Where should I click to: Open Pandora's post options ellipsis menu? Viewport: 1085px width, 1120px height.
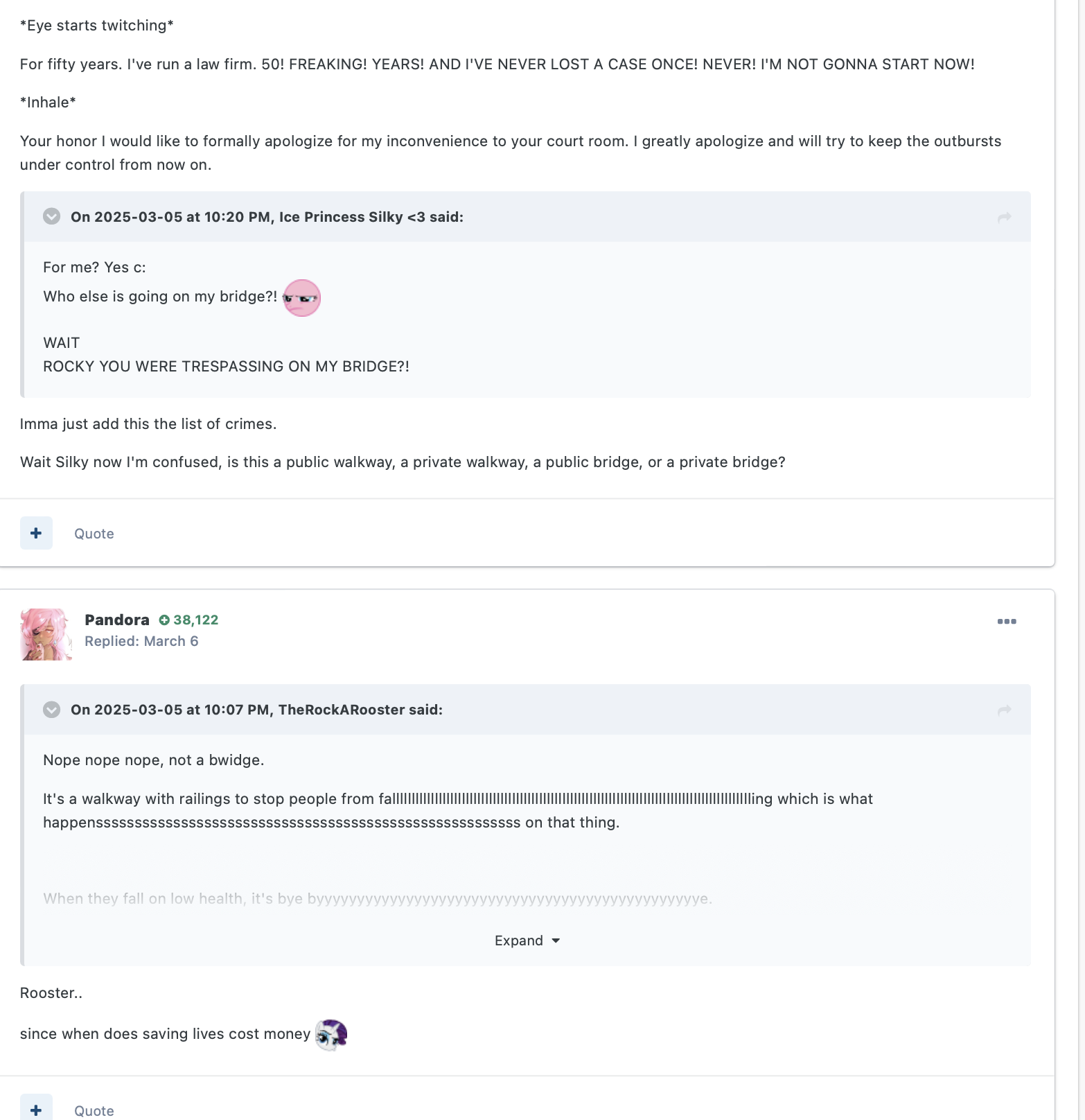click(1007, 621)
